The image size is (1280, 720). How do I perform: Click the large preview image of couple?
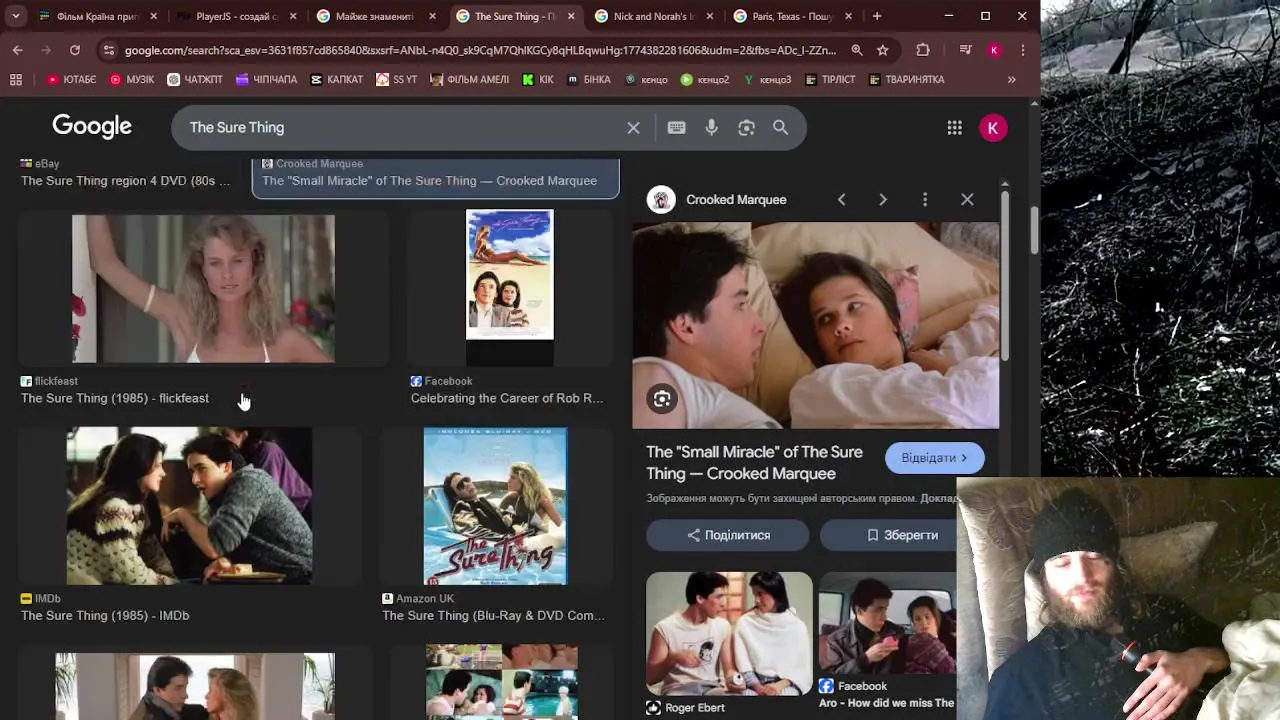(x=815, y=325)
